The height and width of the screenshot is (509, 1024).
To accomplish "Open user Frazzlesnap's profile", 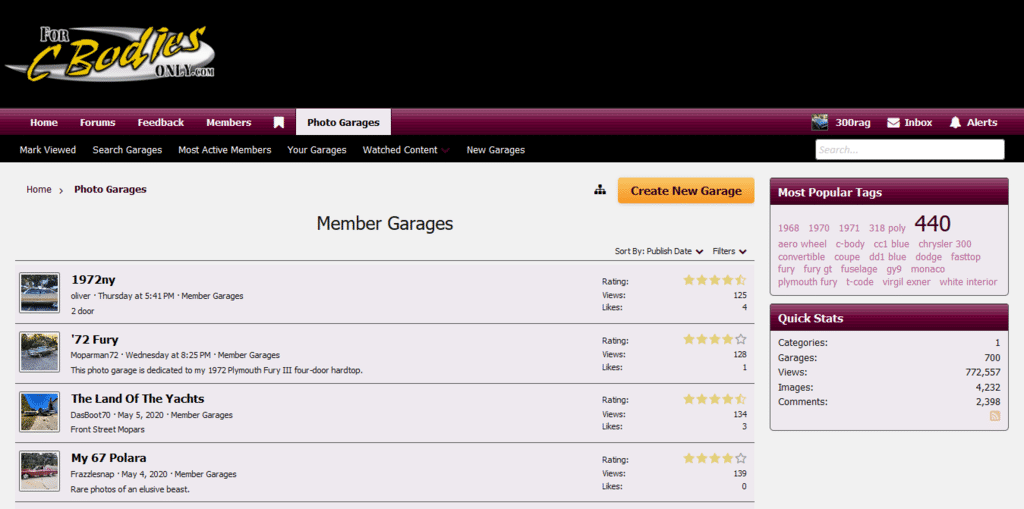I will pyautogui.click(x=92, y=474).
